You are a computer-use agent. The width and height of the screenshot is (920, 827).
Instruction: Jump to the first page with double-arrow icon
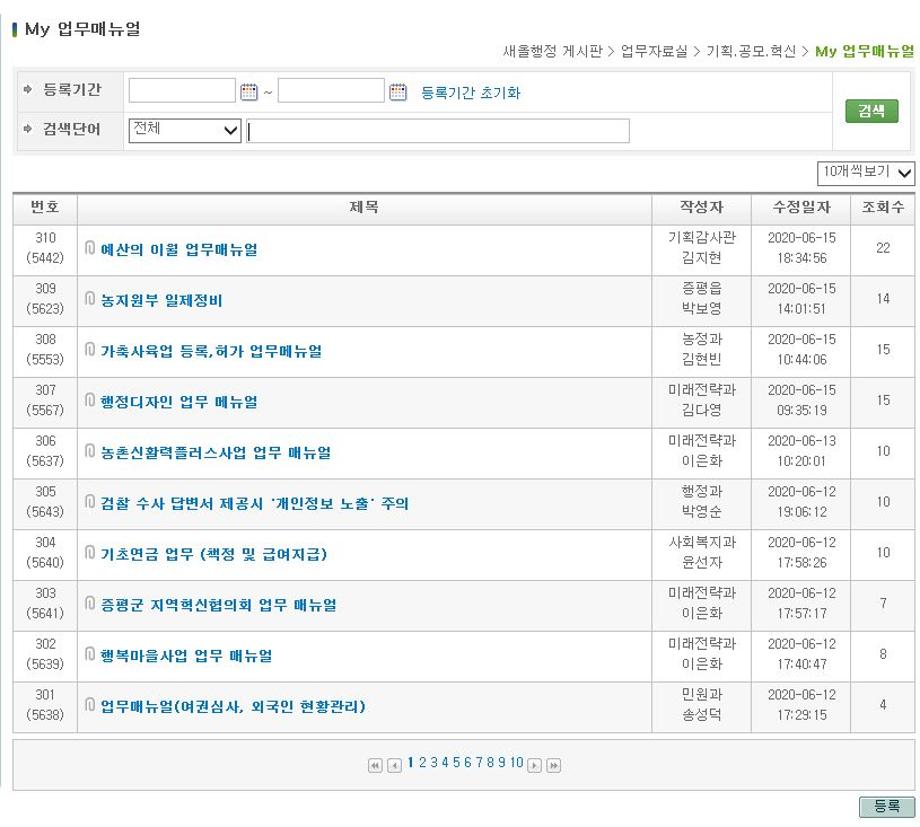[x=374, y=763]
